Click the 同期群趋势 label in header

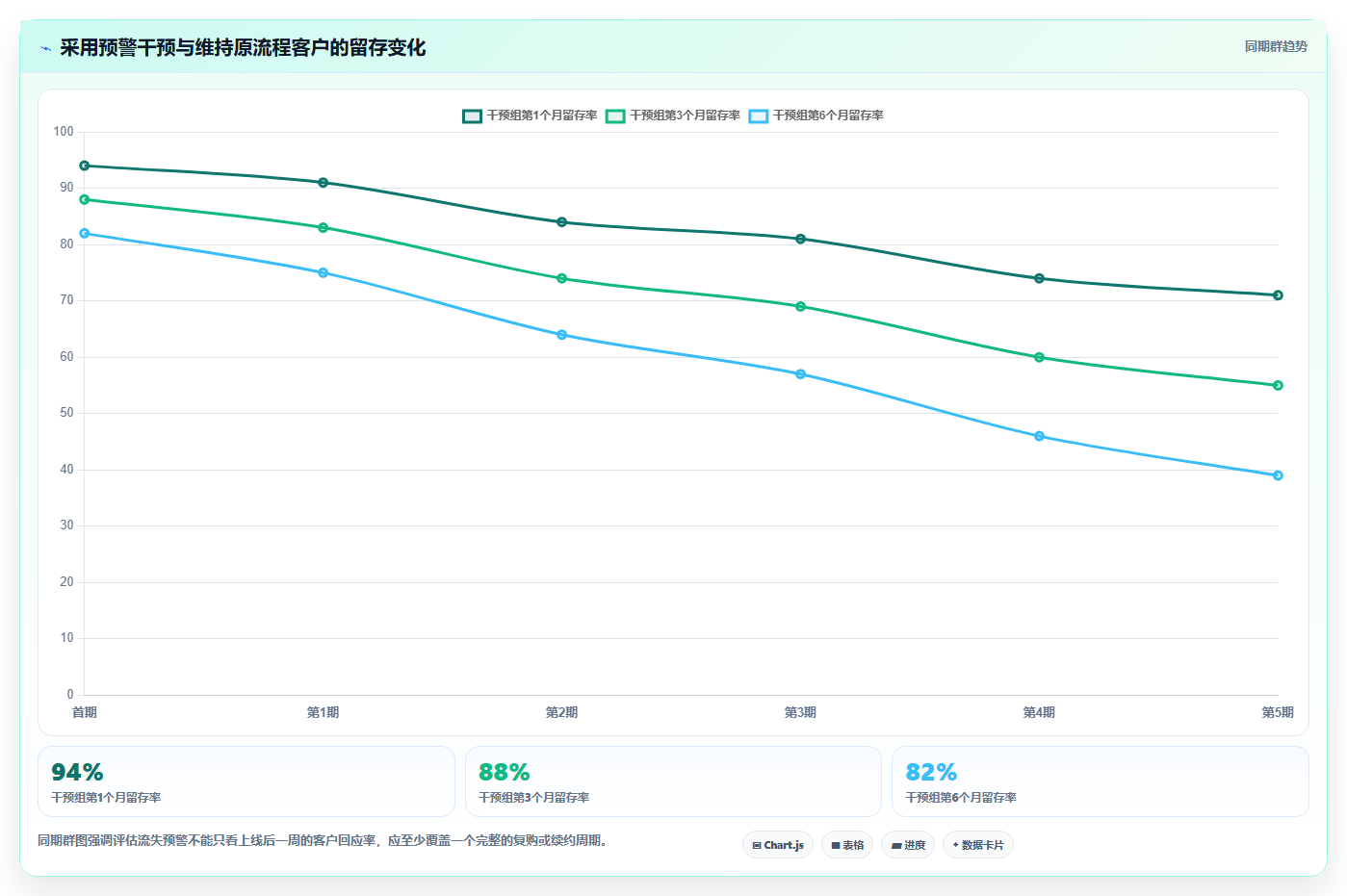tap(1276, 46)
